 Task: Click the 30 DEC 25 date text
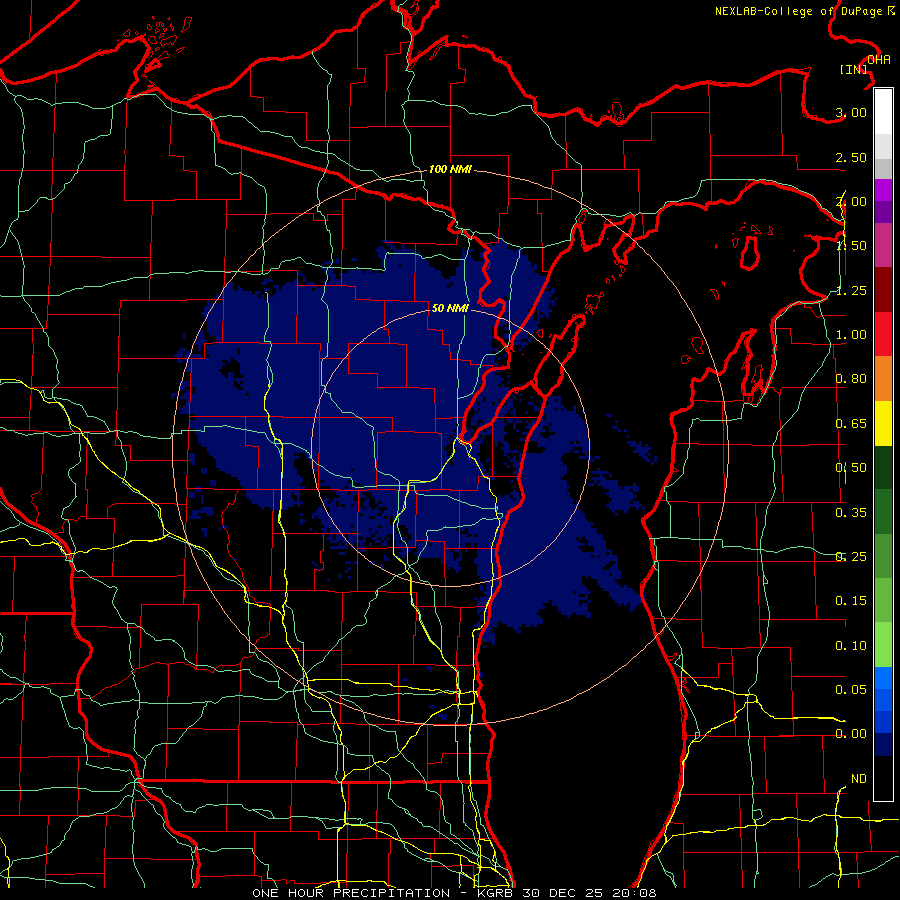point(562,893)
